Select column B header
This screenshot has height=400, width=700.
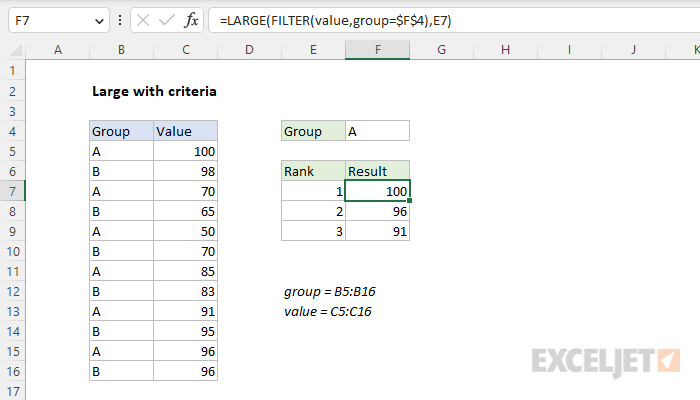pyautogui.click(x=121, y=50)
